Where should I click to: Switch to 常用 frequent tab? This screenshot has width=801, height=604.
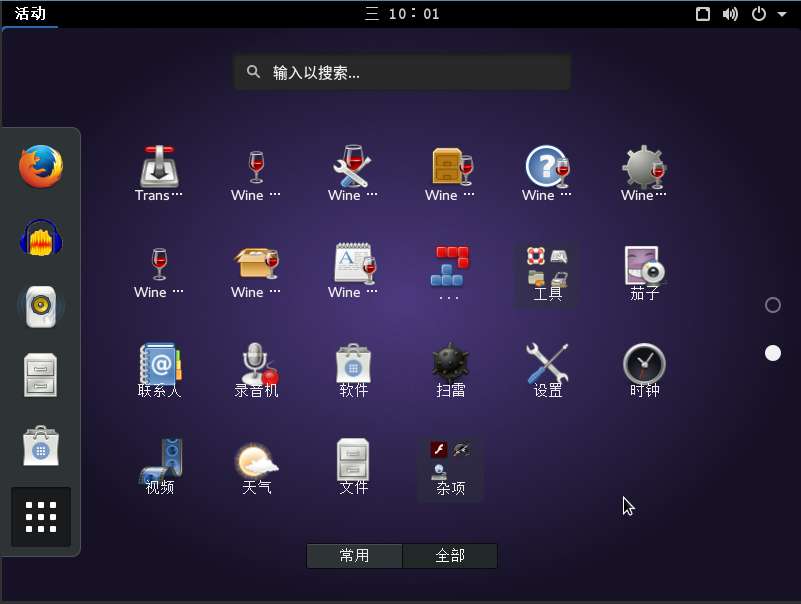pos(354,555)
